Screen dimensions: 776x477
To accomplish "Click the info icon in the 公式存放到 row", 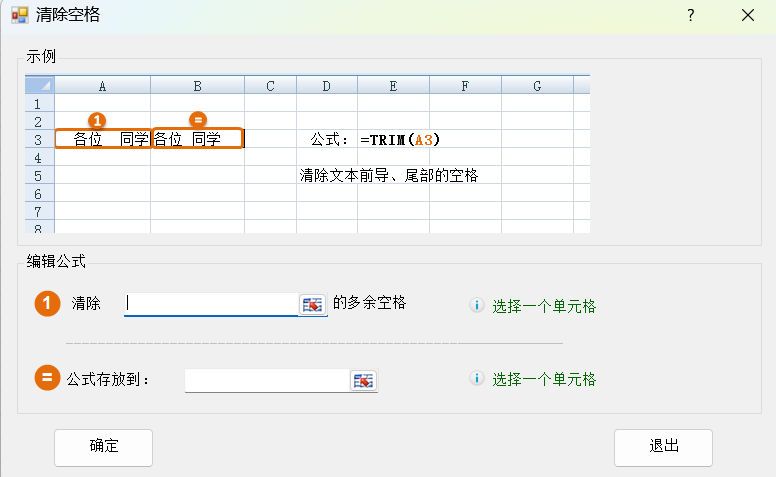I will (477, 379).
